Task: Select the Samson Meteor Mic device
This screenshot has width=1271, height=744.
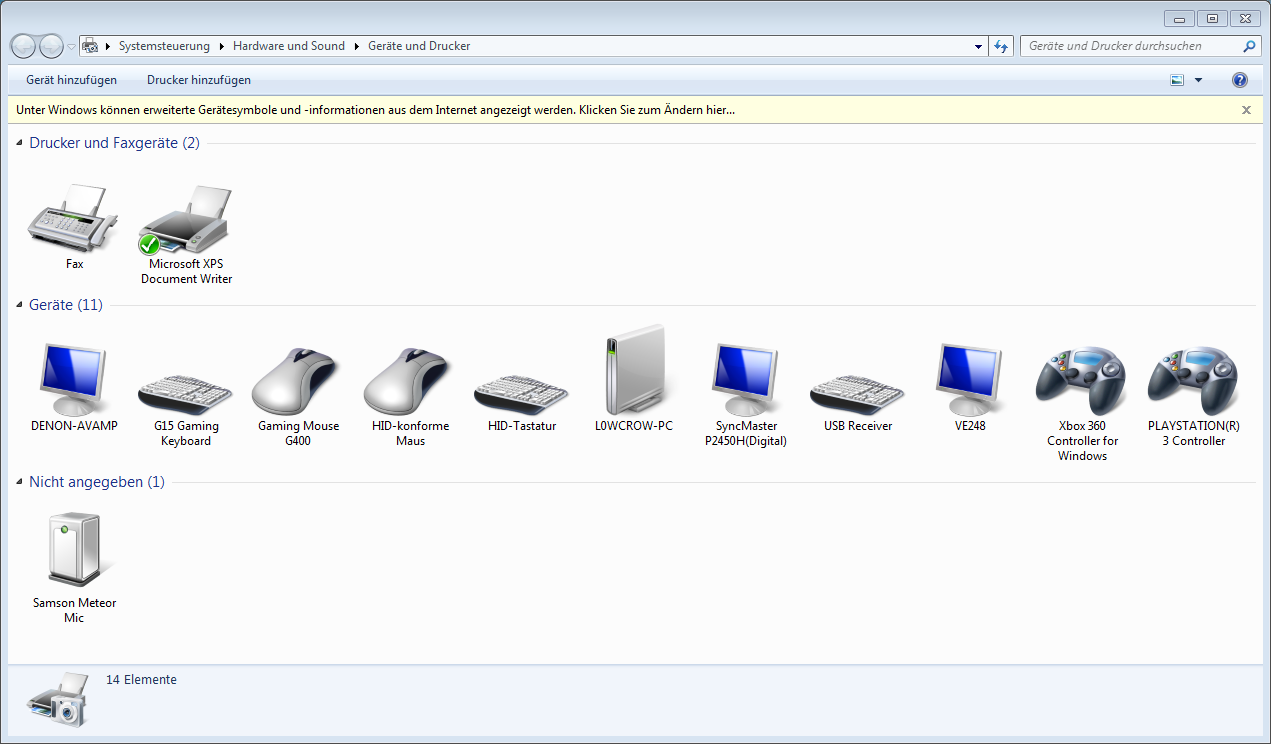Action: click(x=74, y=549)
